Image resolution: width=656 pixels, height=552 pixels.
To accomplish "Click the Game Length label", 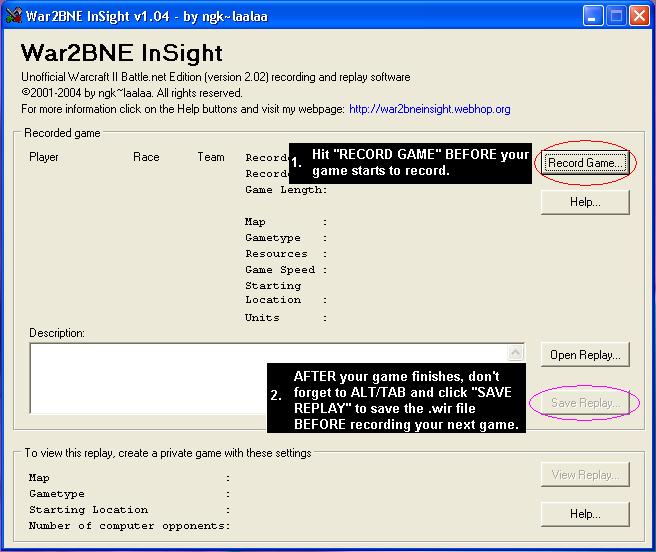I will pyautogui.click(x=286, y=190).
